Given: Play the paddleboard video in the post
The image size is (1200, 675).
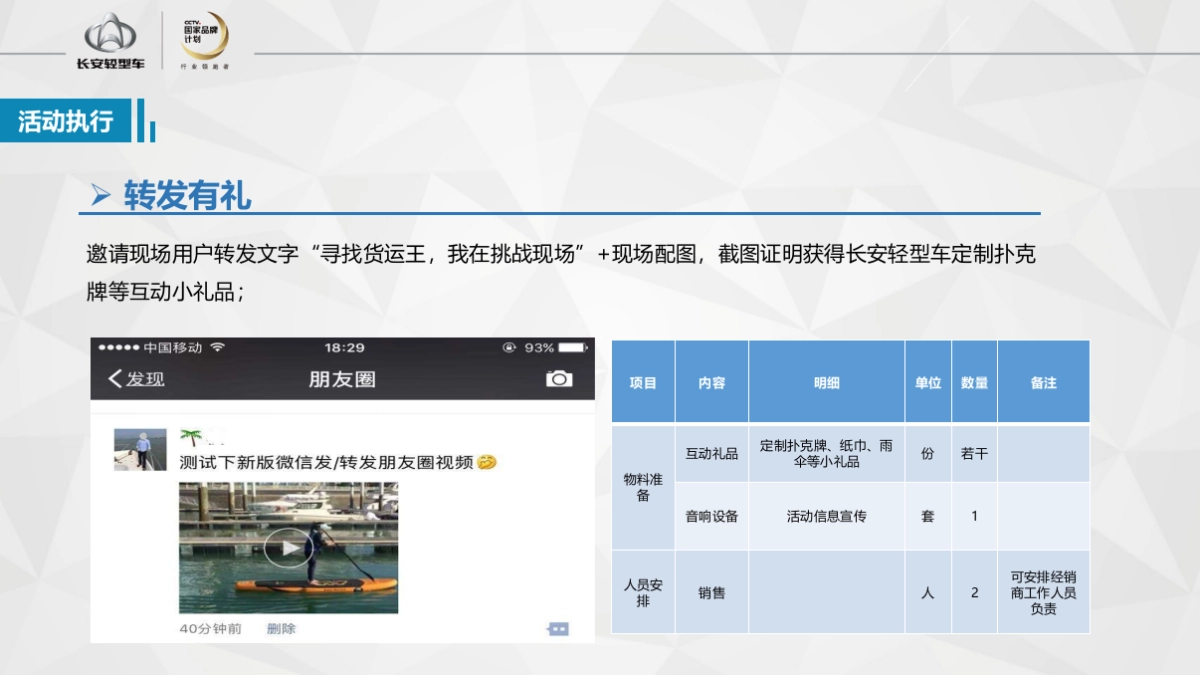Looking at the screenshot, I should [x=290, y=547].
